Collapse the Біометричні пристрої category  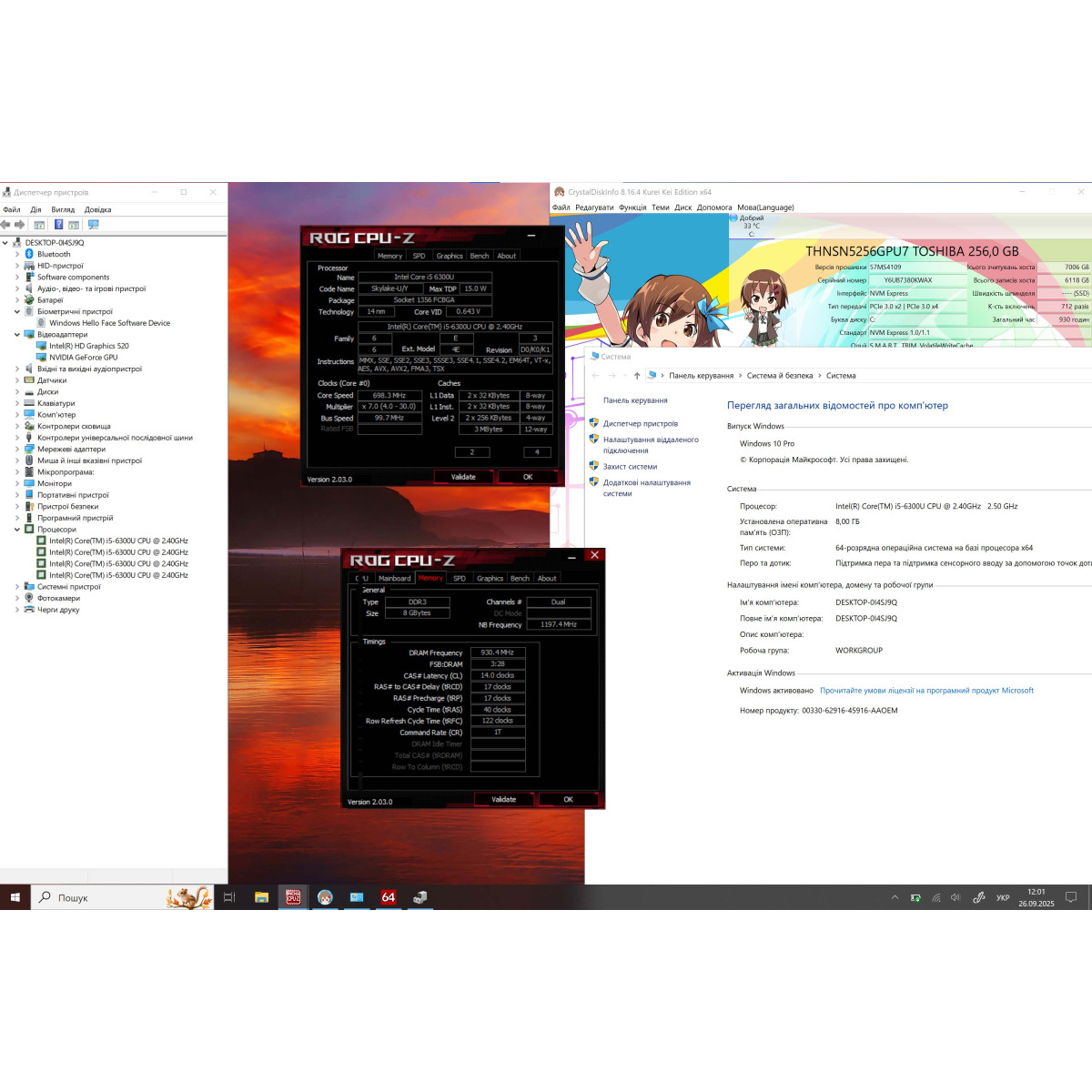click(17, 311)
